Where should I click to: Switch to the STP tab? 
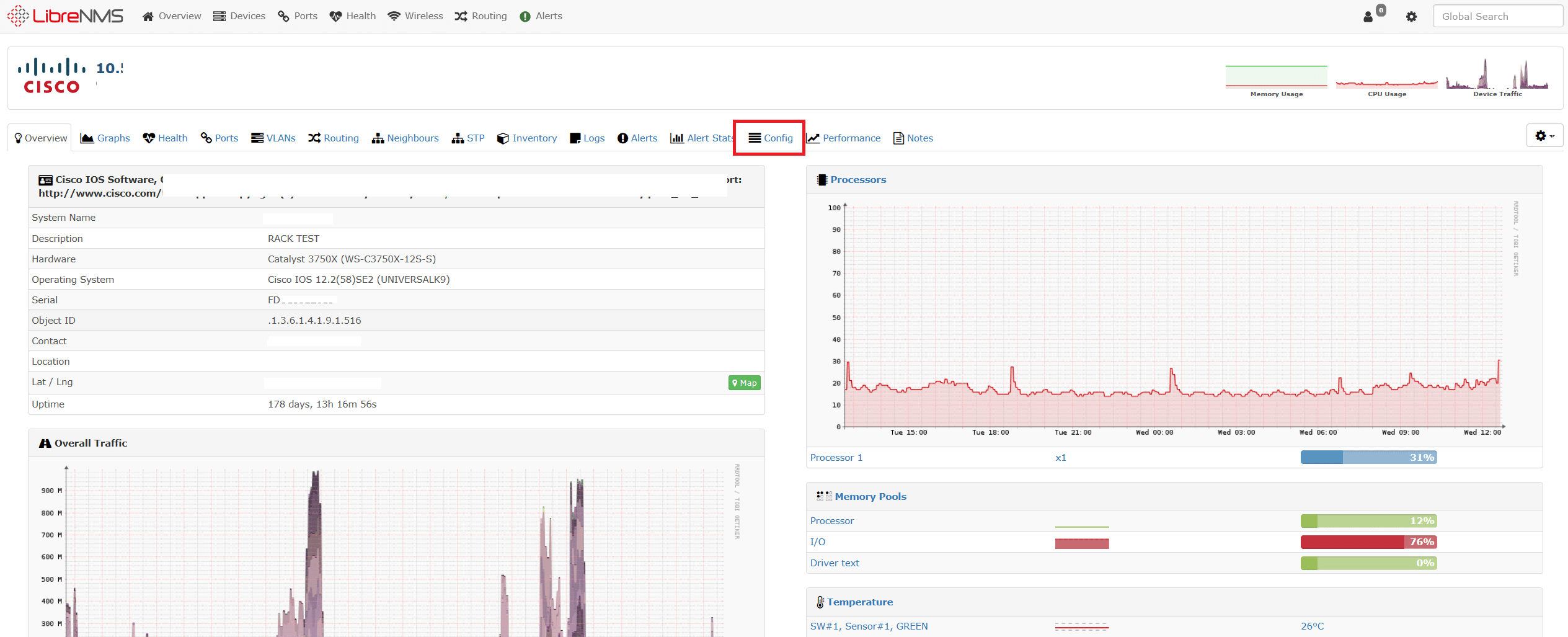[468, 138]
